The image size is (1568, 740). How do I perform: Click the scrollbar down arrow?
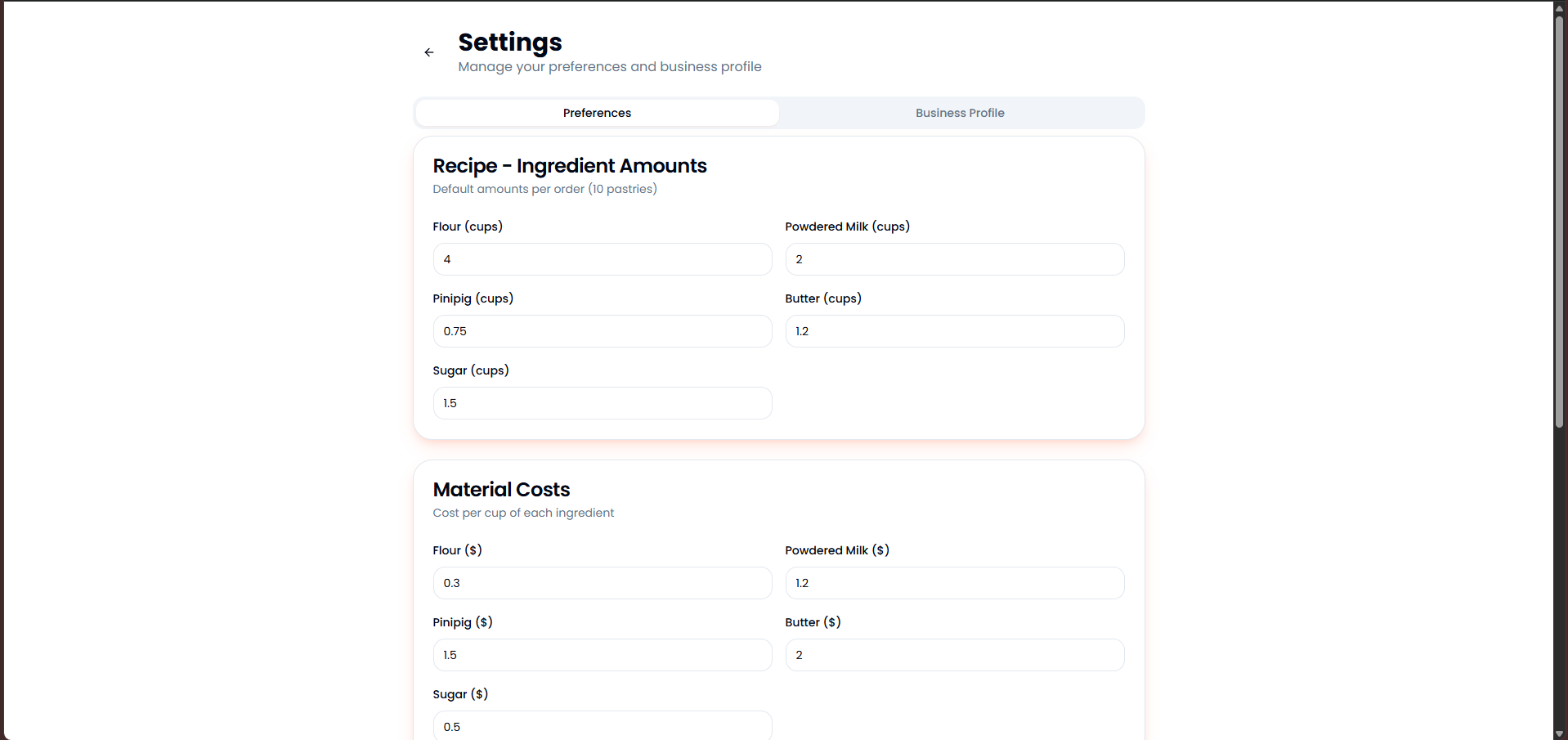pyautogui.click(x=1560, y=733)
